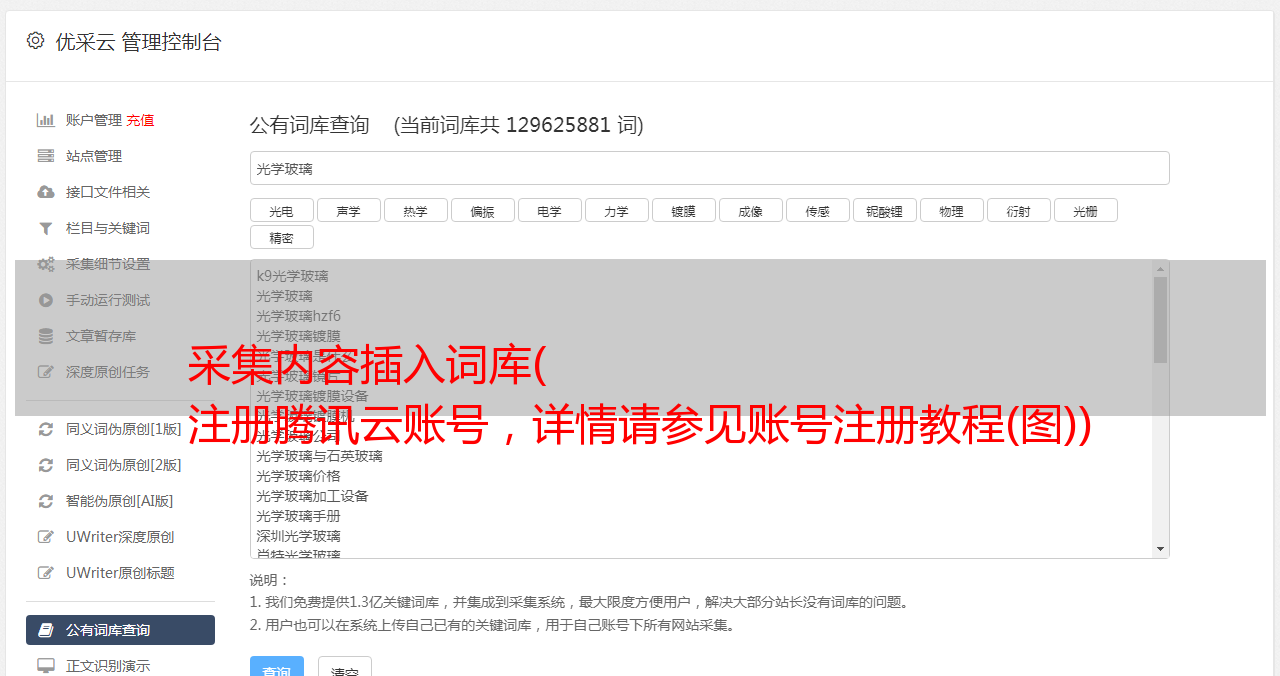This screenshot has width=1280, height=676.
Task: Click the edit icon for 深度原创任务
Action: click(46, 372)
